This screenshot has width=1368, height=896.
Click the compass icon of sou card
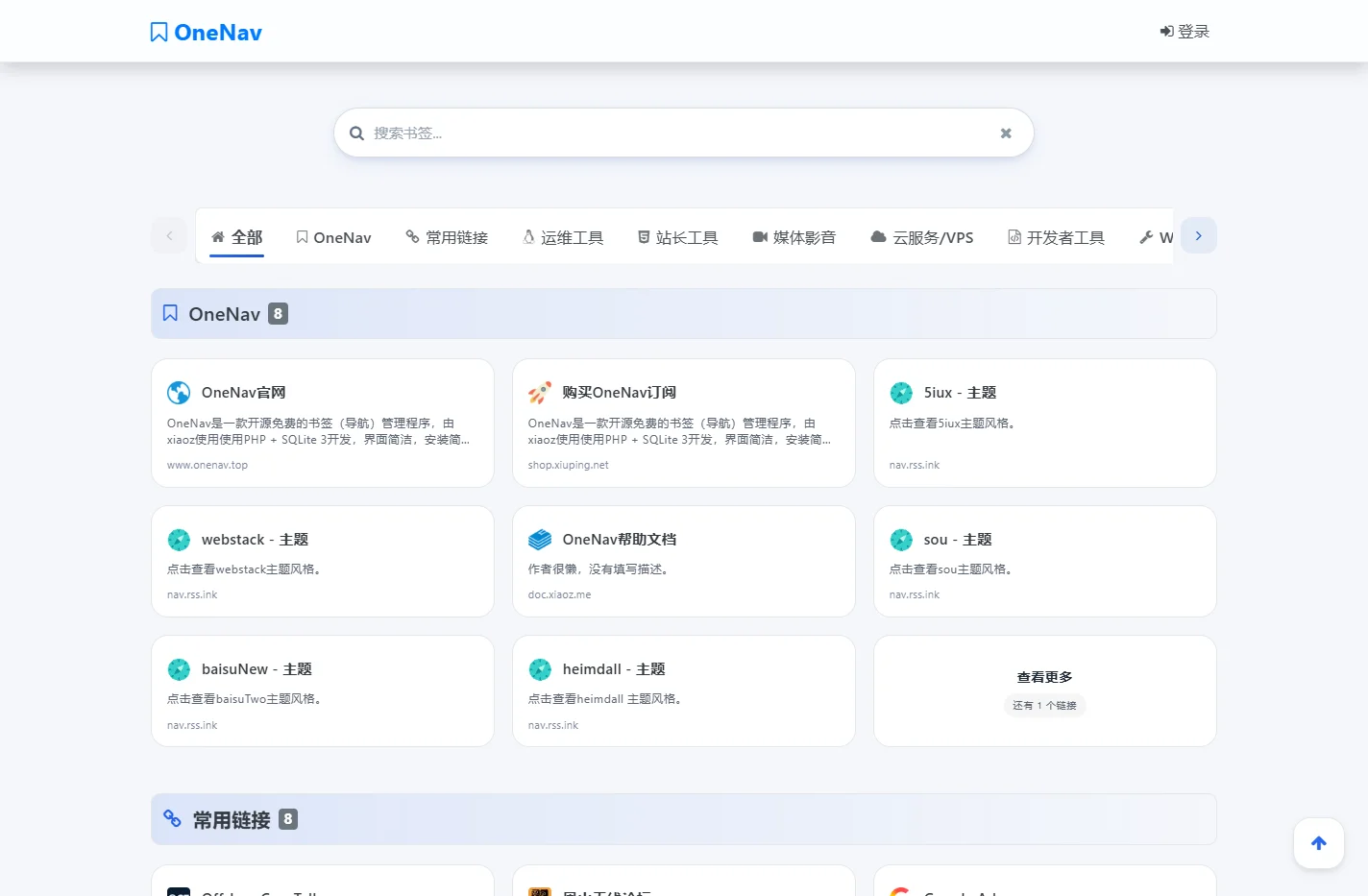coord(901,540)
